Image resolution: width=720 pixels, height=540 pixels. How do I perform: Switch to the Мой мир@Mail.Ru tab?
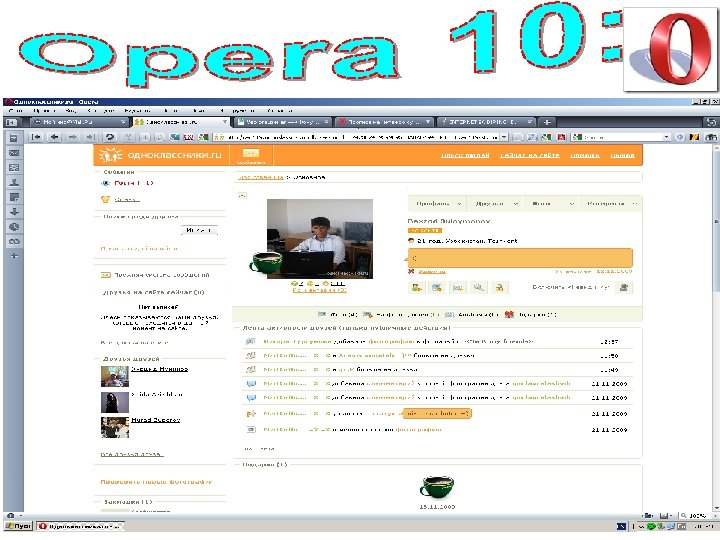(x=79, y=122)
